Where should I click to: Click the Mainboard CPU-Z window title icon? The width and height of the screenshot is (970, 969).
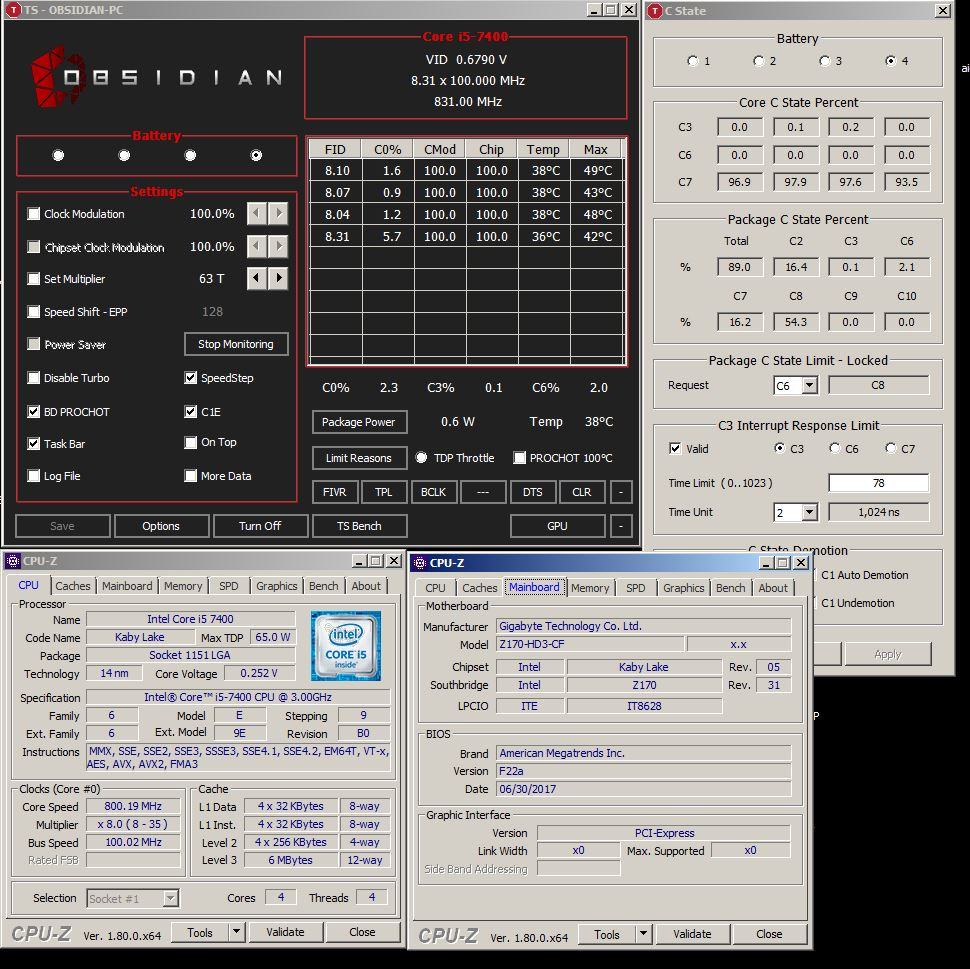[x=419, y=562]
